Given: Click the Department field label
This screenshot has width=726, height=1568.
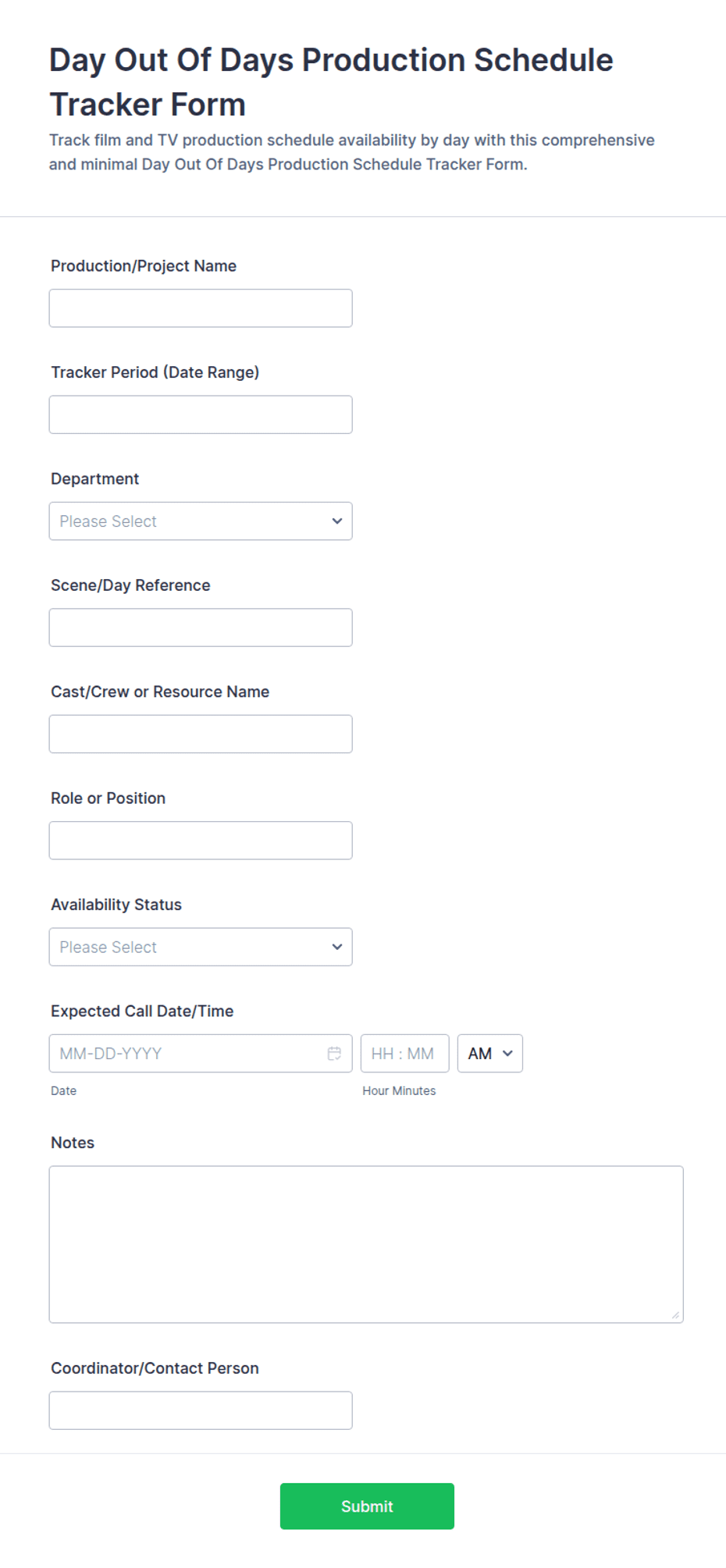Looking at the screenshot, I should (95, 478).
